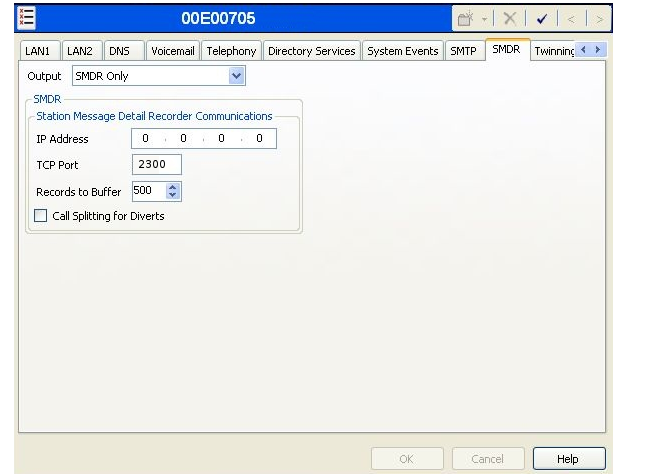The height and width of the screenshot is (474, 661).
Task: Click the 00E00705 title text
Action: tap(218, 19)
